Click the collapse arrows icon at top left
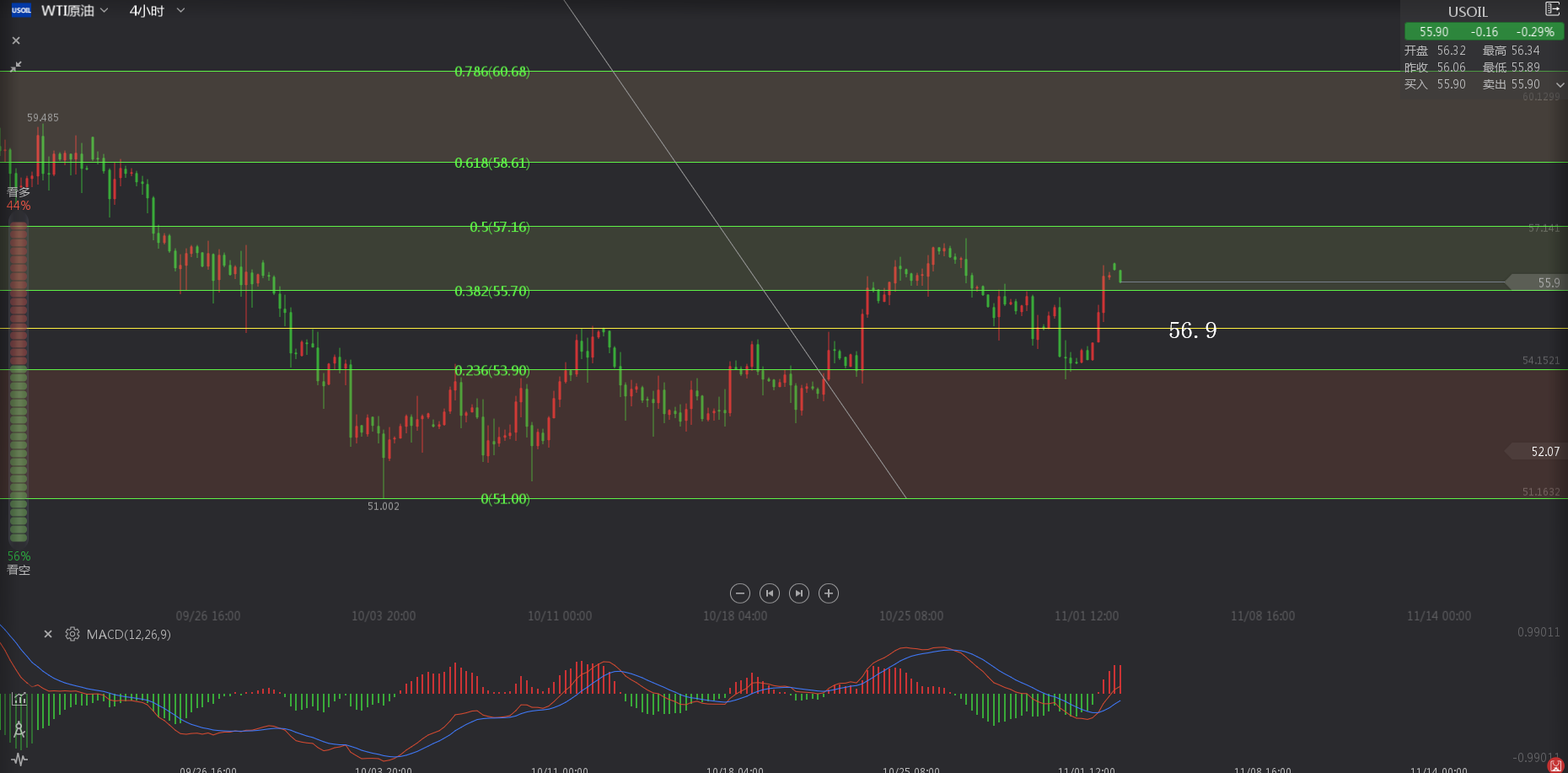This screenshot has width=1568, height=773. [16, 66]
